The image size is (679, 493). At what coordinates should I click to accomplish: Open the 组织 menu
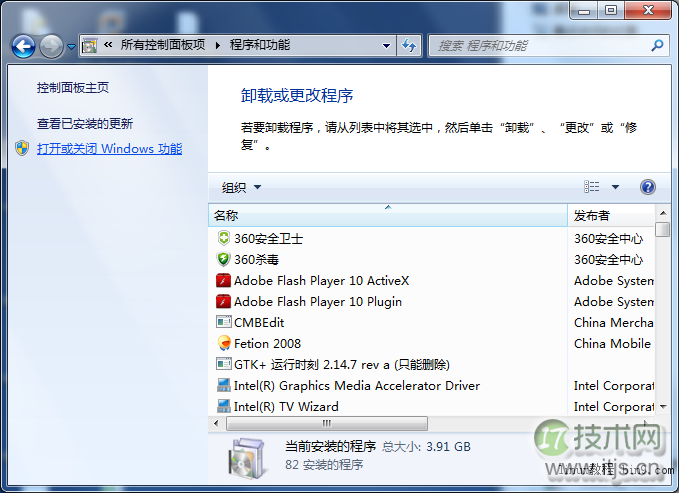241,187
